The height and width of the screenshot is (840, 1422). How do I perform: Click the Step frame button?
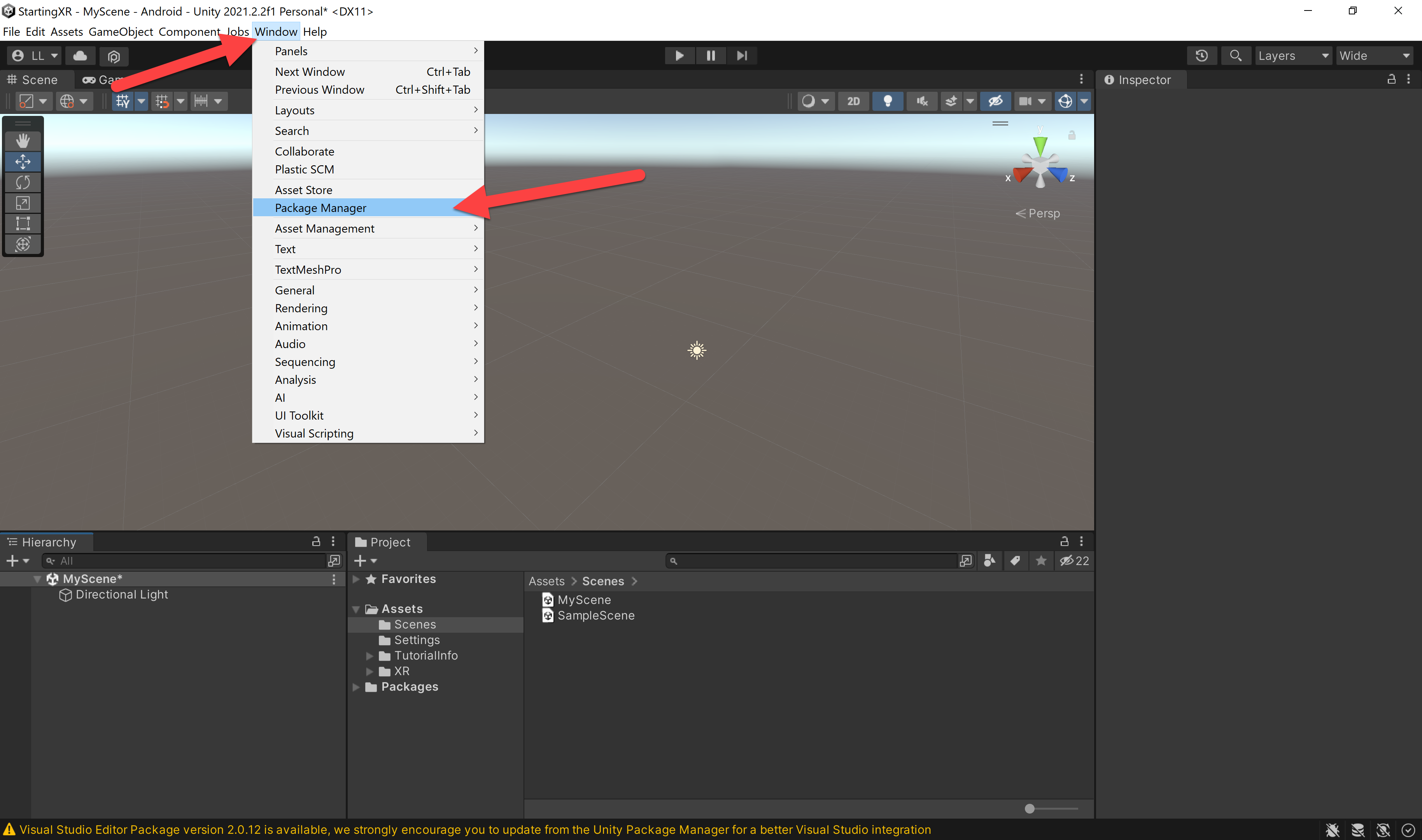(x=742, y=56)
